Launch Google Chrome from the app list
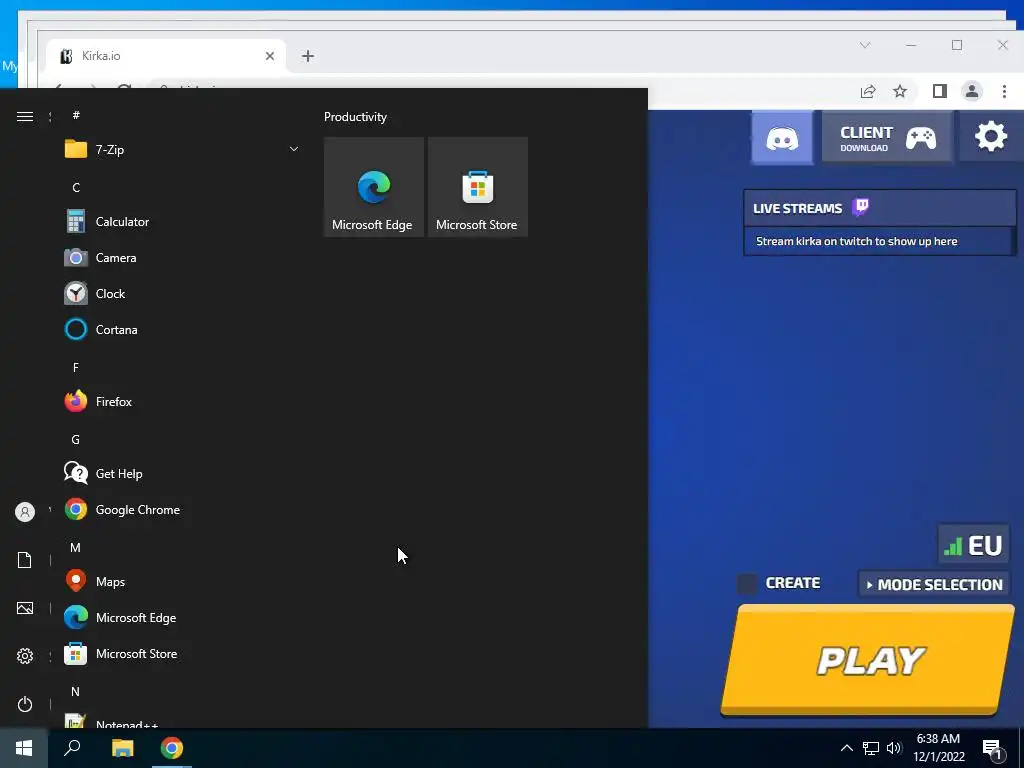This screenshot has width=1024, height=768. [182, 509]
